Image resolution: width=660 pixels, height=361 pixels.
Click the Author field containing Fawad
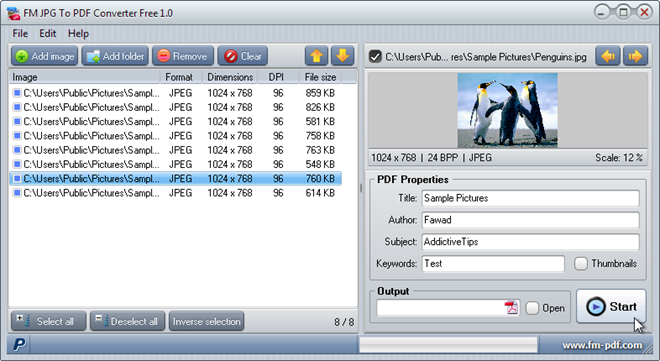[530, 220]
